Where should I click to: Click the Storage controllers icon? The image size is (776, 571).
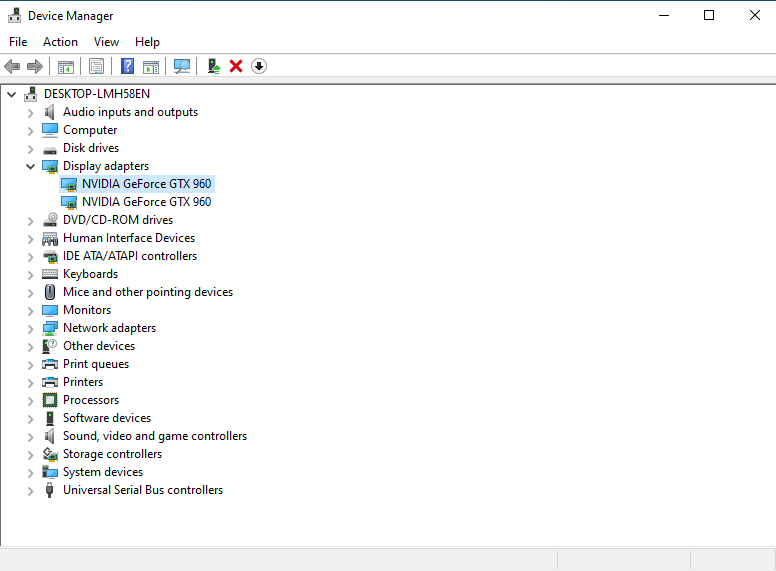pos(50,454)
